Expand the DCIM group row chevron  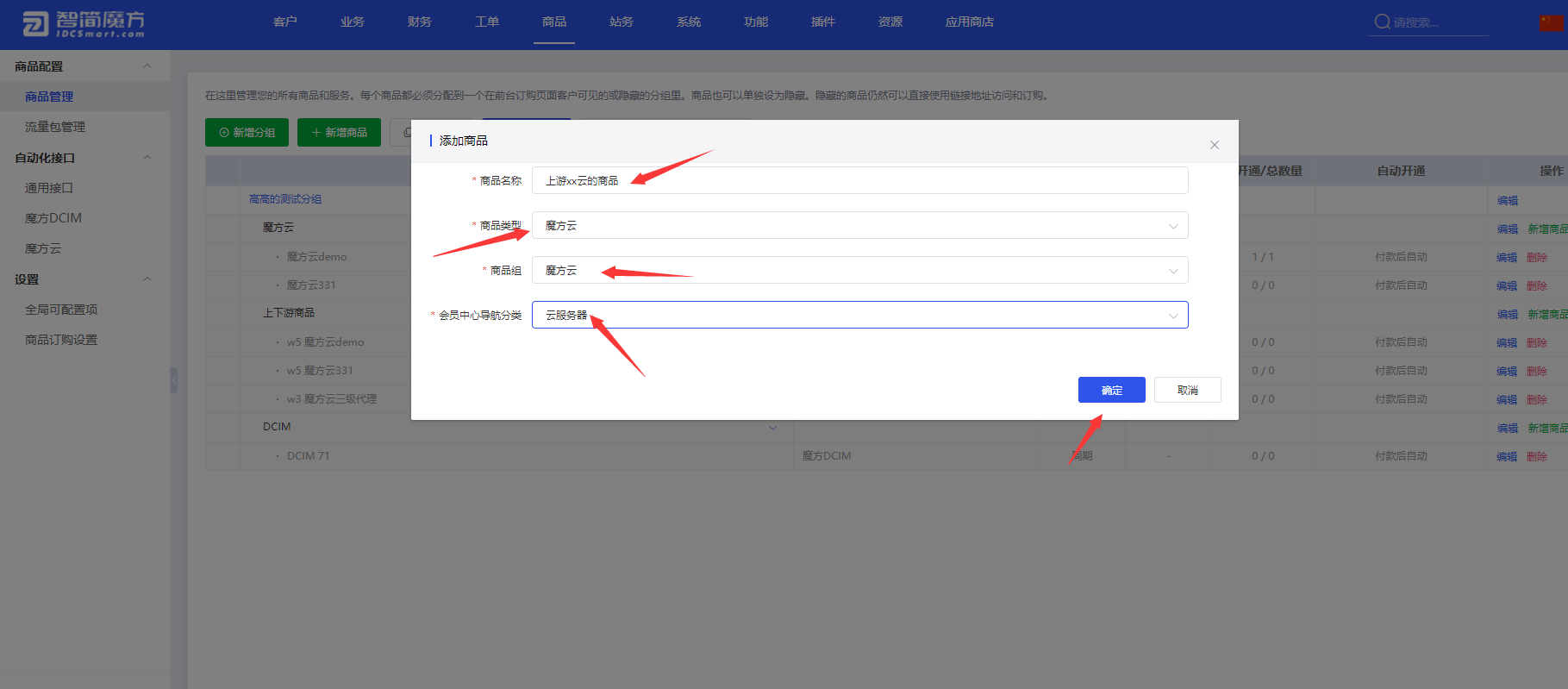coord(772,428)
